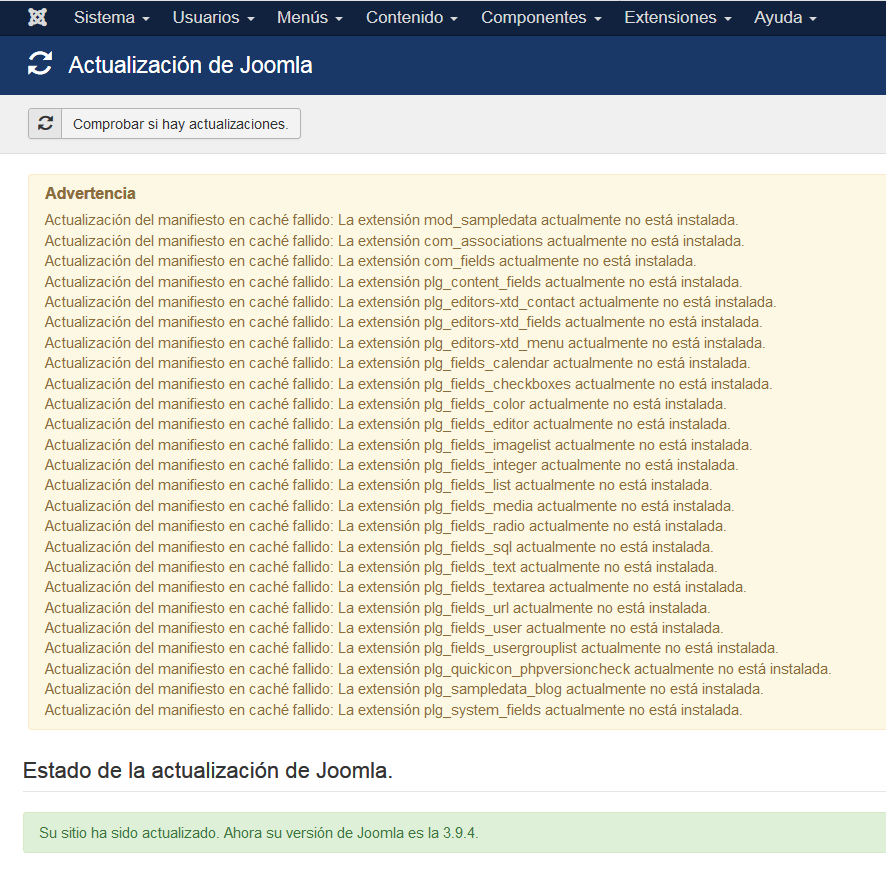Viewport: 886px width, 882px height.
Task: Click the plg_editors-xtd_menu warning line
Action: (405, 342)
